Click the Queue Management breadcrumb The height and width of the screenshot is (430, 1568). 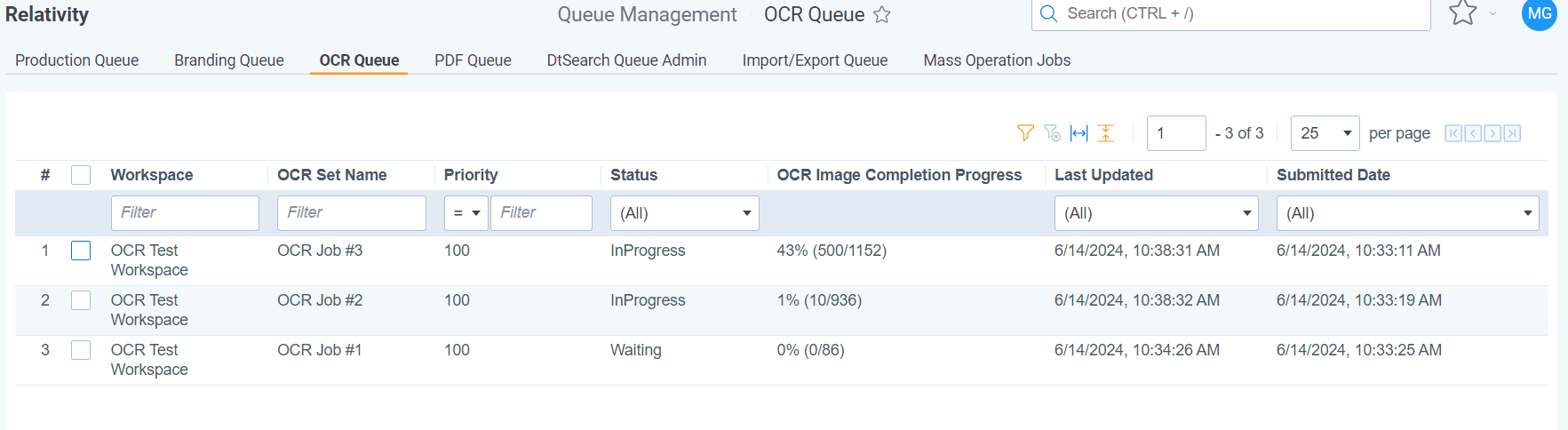[647, 14]
